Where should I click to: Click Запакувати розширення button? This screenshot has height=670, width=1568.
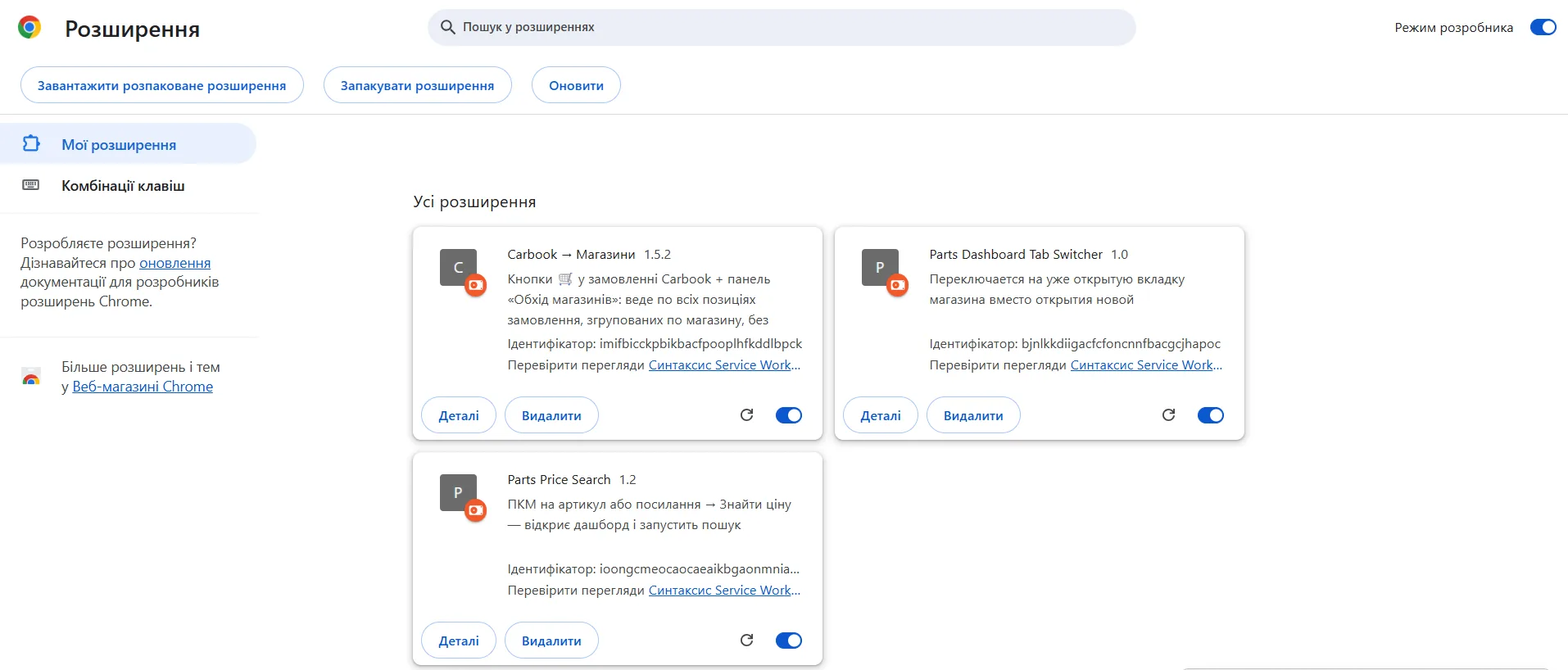point(418,85)
